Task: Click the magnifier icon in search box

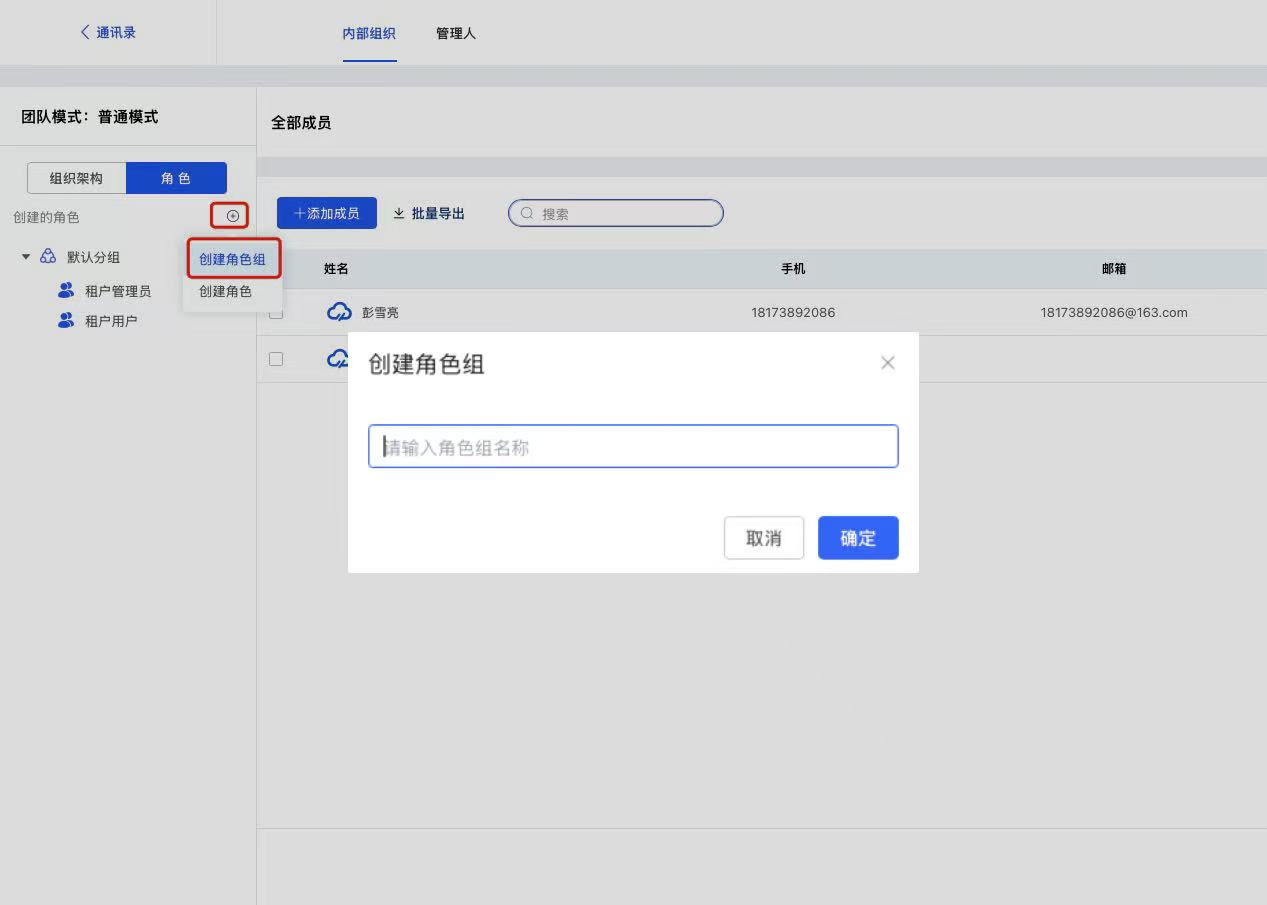Action: coord(527,213)
